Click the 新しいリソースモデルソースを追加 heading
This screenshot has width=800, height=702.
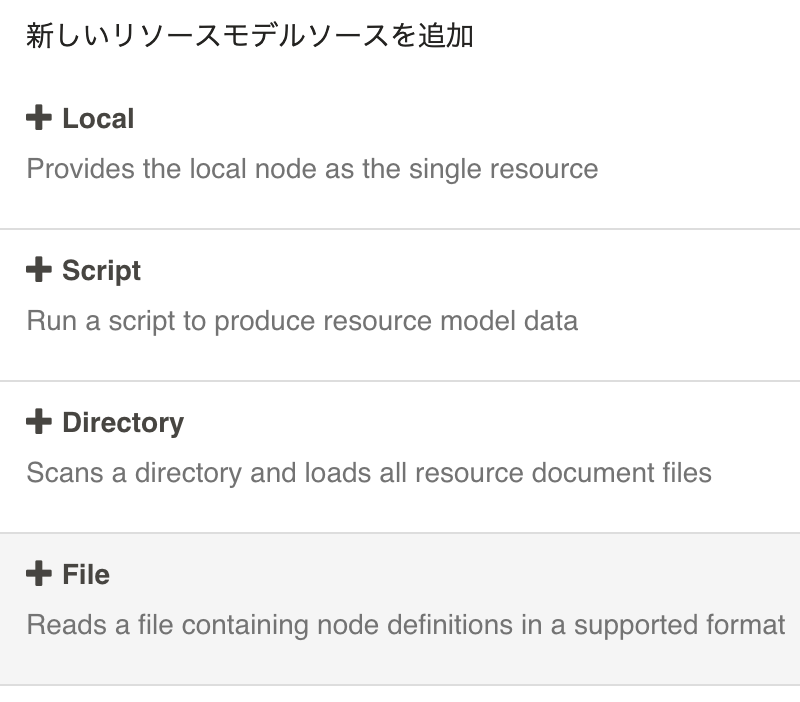250,37
